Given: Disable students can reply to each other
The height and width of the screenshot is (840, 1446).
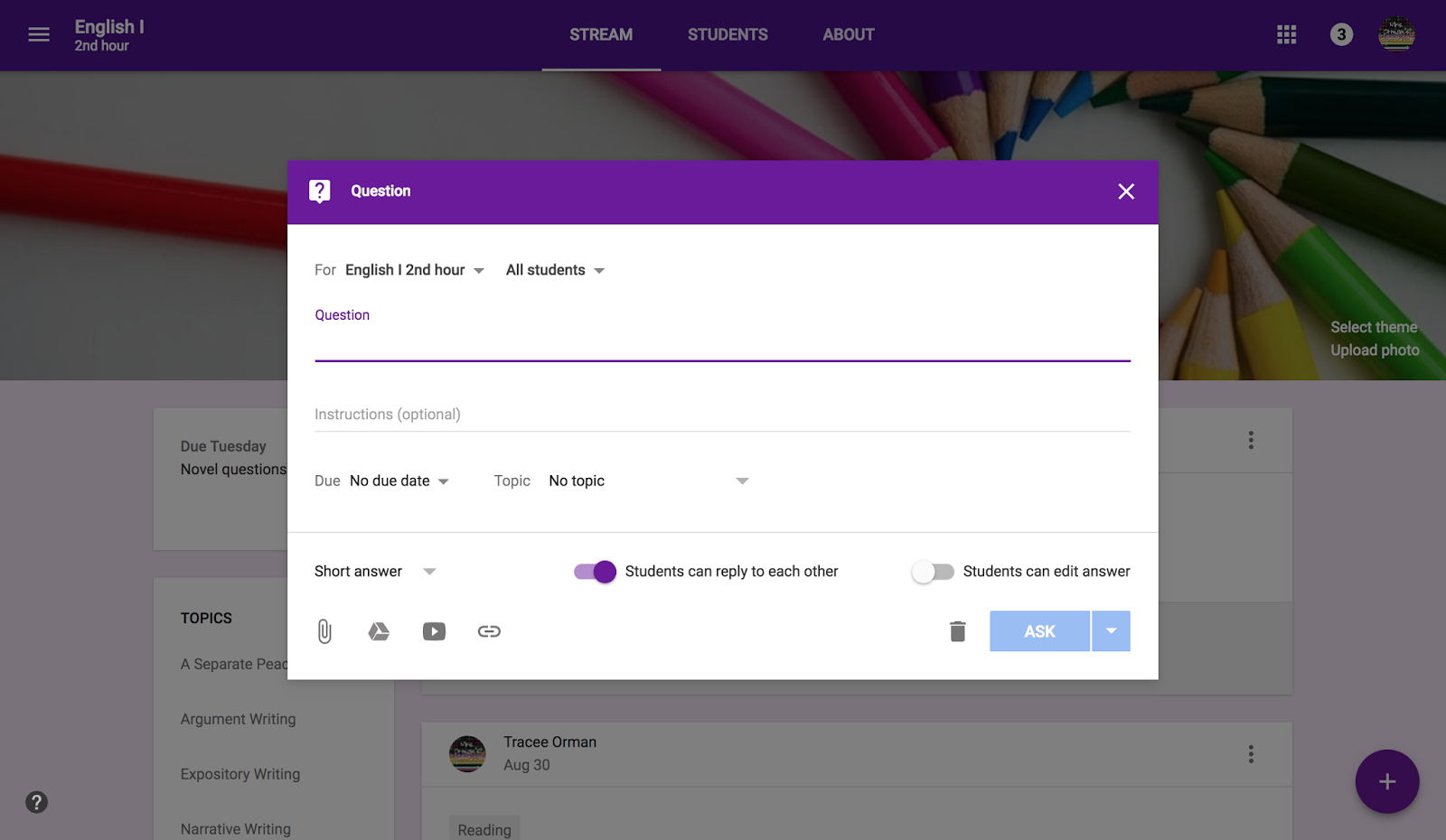Looking at the screenshot, I should click(x=593, y=571).
